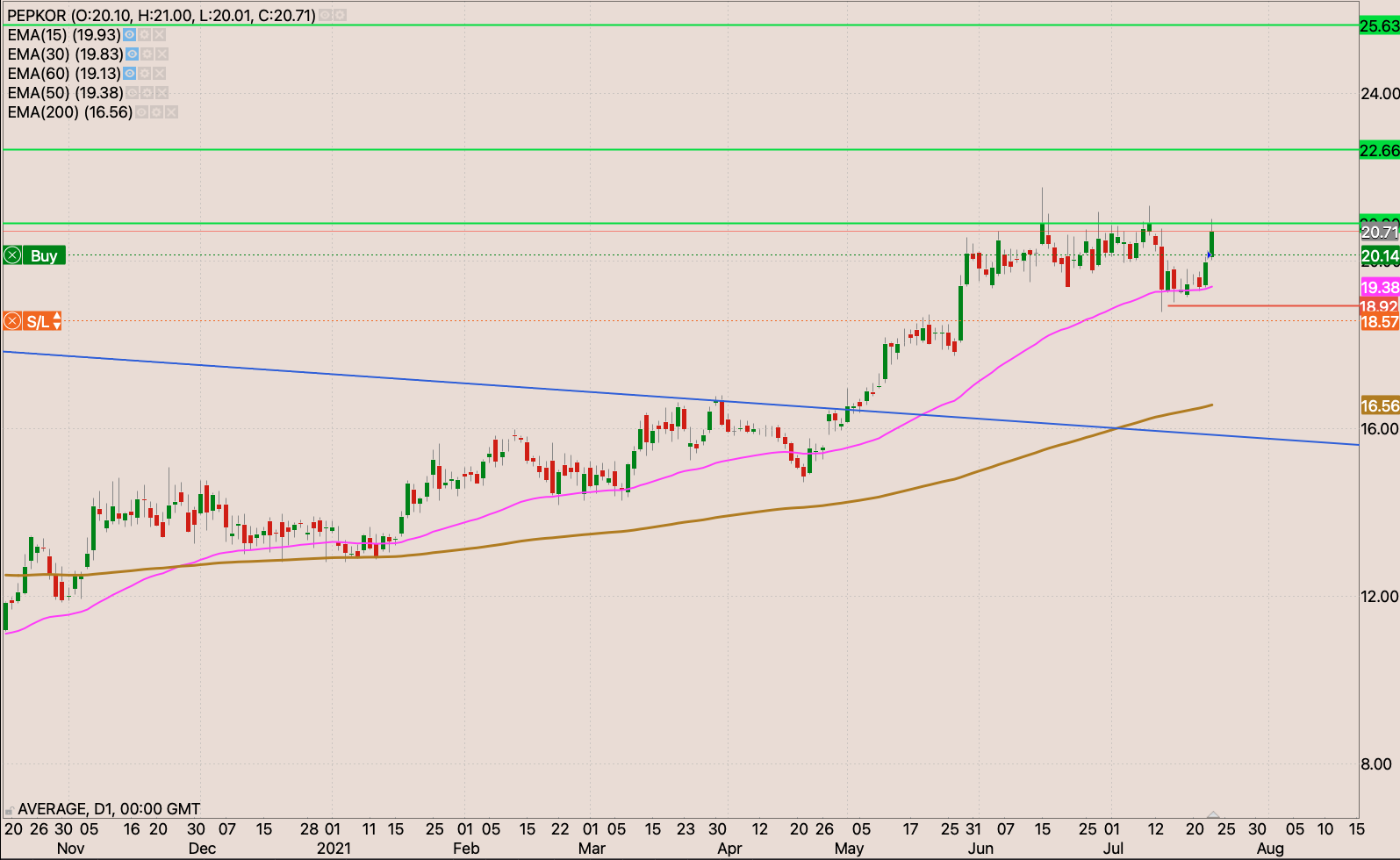This screenshot has width=1400, height=860.
Task: Click the 16.56 brown EMA(200) price tag
Action: click(x=1379, y=405)
